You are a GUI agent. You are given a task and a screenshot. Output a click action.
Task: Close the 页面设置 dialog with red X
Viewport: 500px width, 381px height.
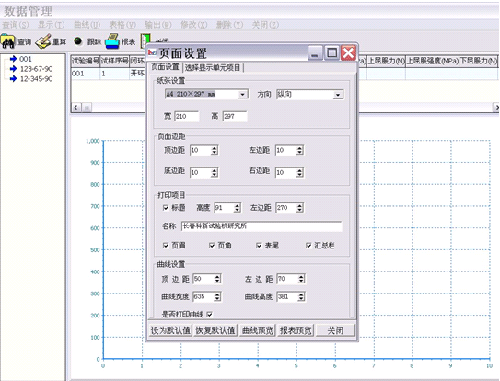coord(349,53)
